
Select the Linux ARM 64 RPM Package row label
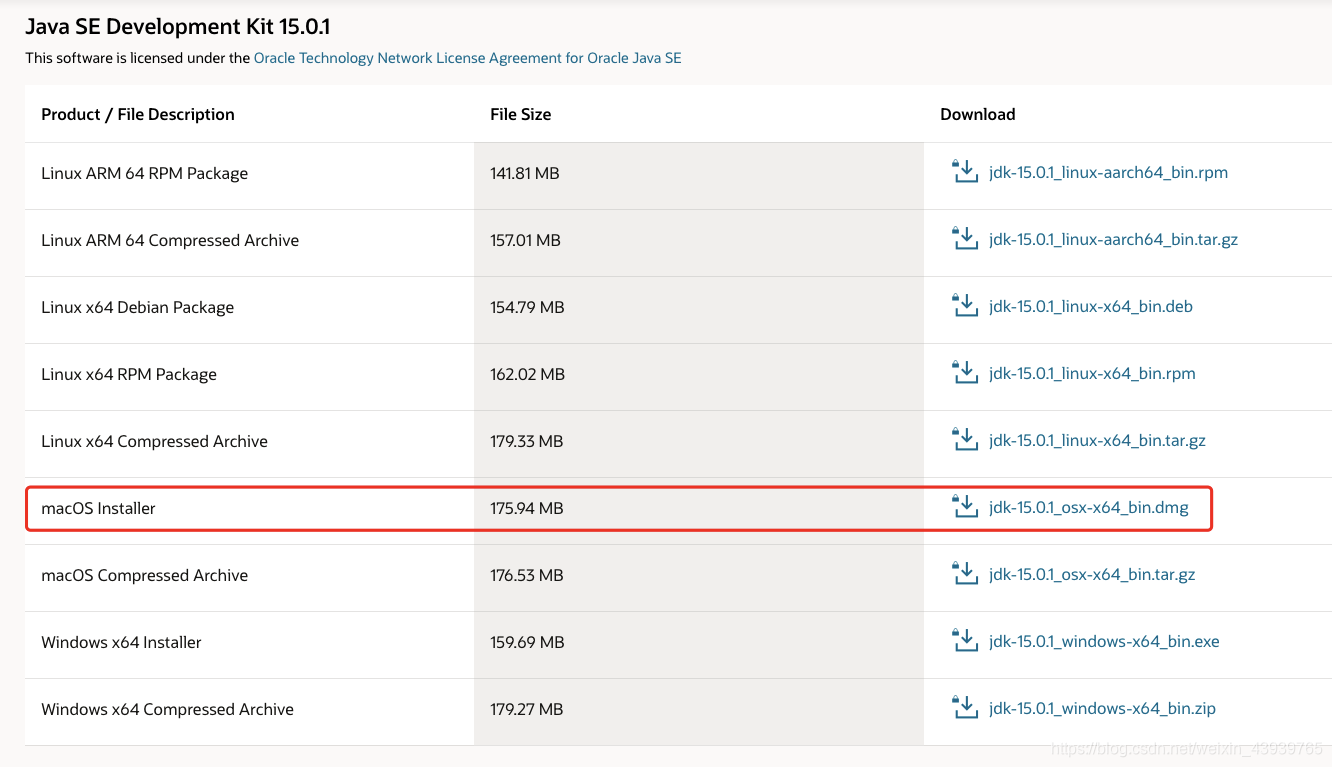click(144, 174)
